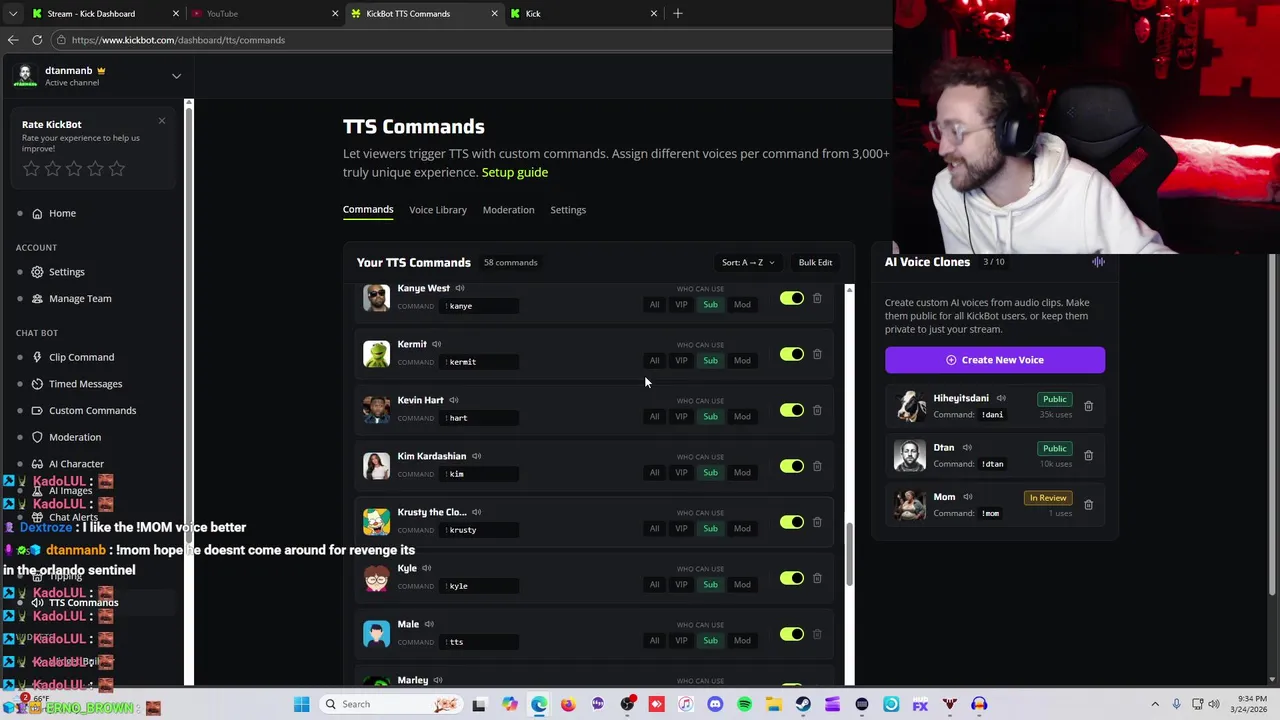Open Manage Team in the sidebar

tap(80, 298)
